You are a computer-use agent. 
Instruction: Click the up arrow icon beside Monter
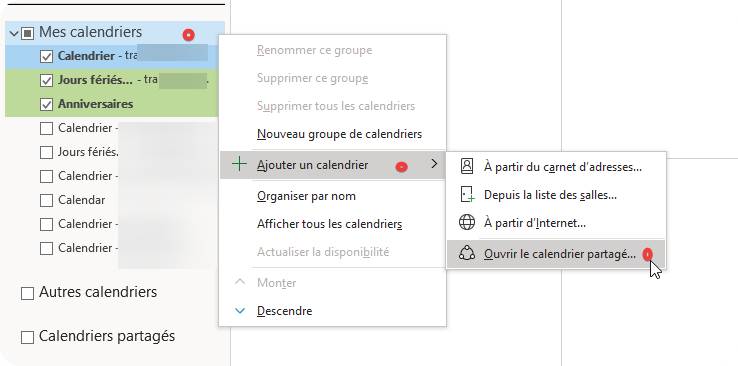[x=240, y=282]
